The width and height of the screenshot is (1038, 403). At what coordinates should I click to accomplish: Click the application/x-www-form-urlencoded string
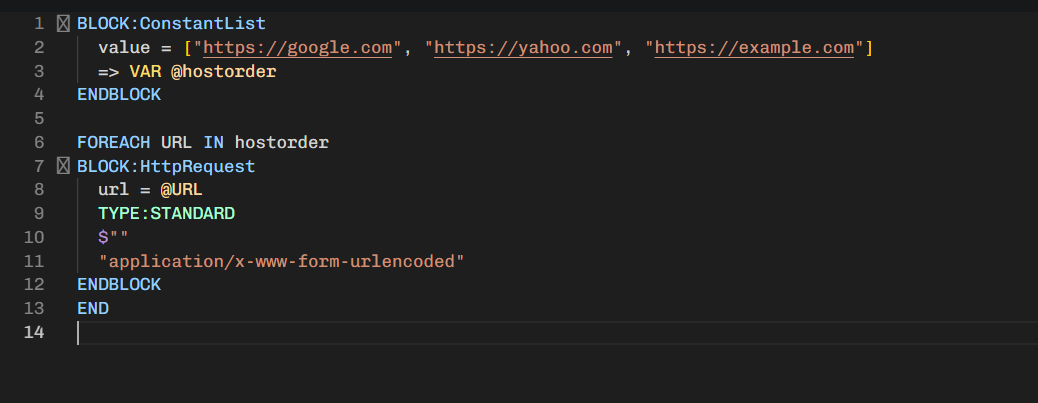[x=281, y=261]
